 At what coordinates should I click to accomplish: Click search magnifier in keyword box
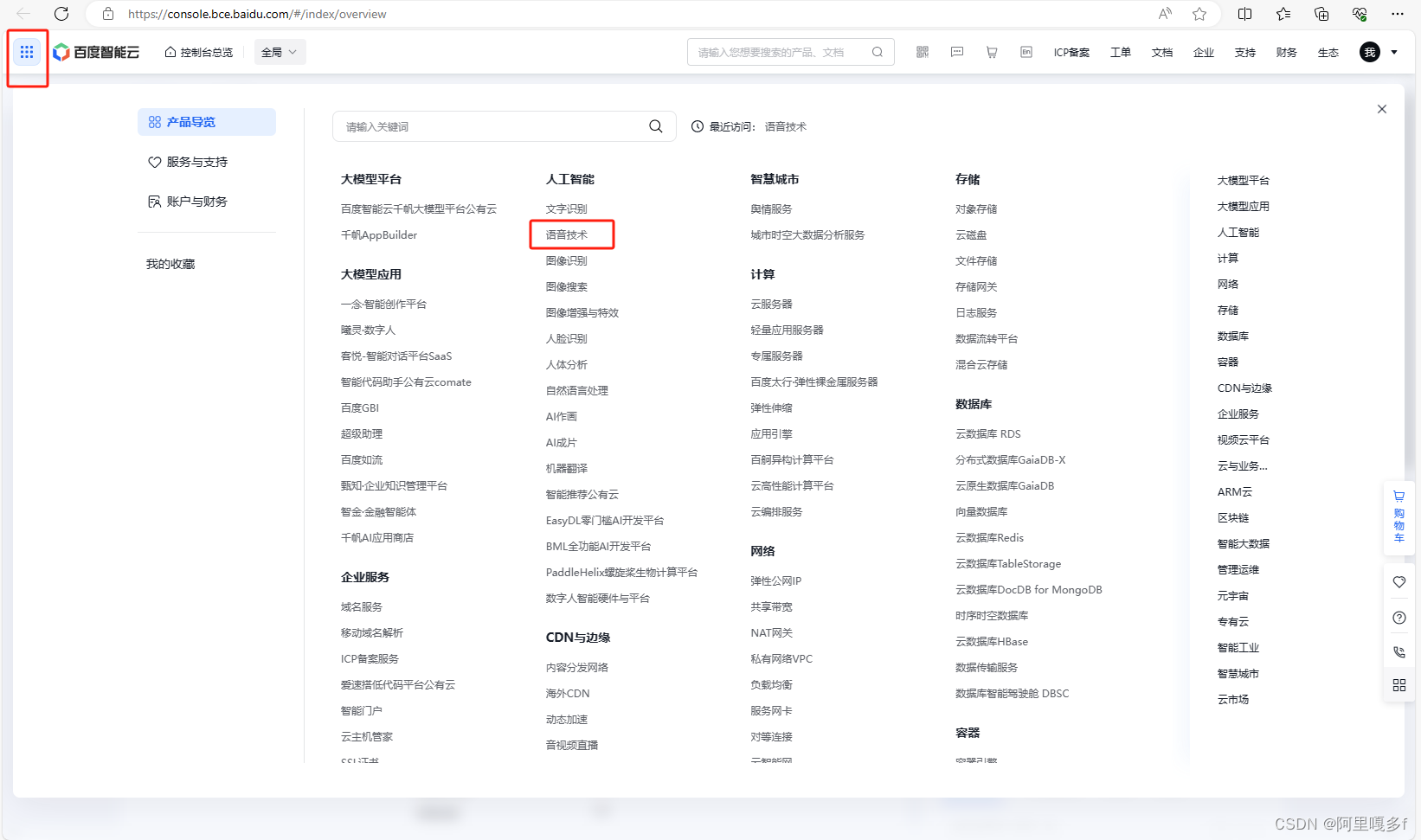656,126
